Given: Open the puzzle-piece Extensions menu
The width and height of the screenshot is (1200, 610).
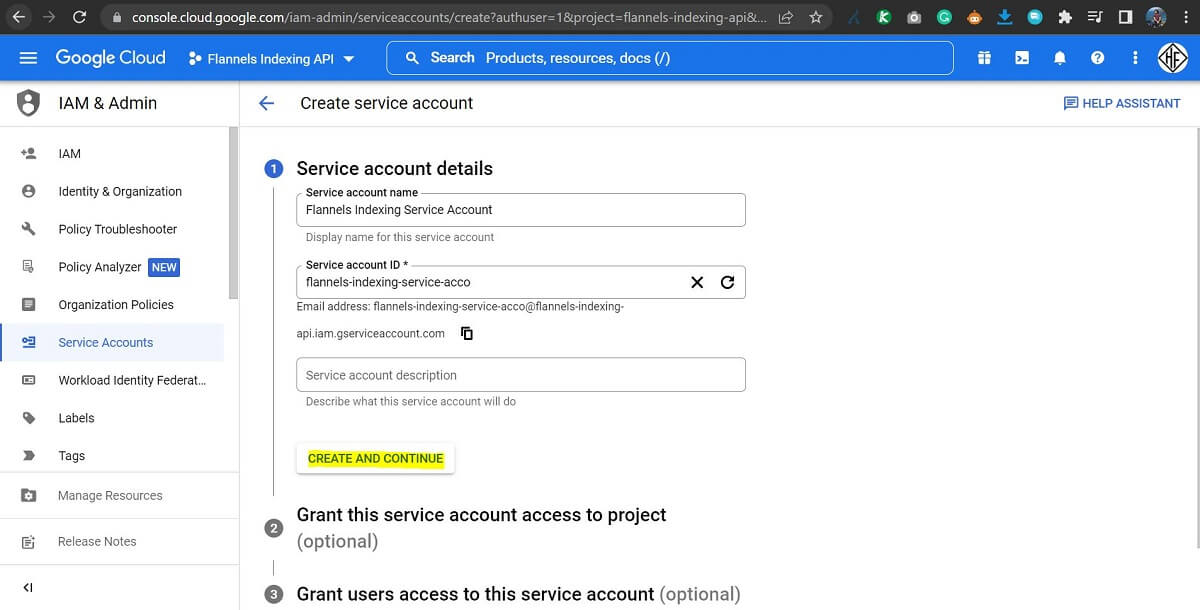Looking at the screenshot, I should (x=1065, y=17).
